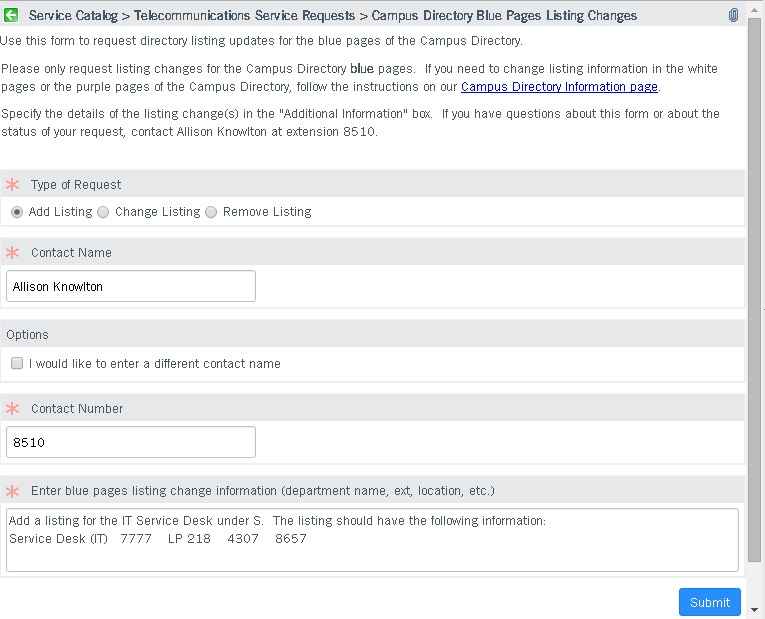Viewport: 765px width, 619px height.
Task: Choose the Change Listing option
Action: 103,212
